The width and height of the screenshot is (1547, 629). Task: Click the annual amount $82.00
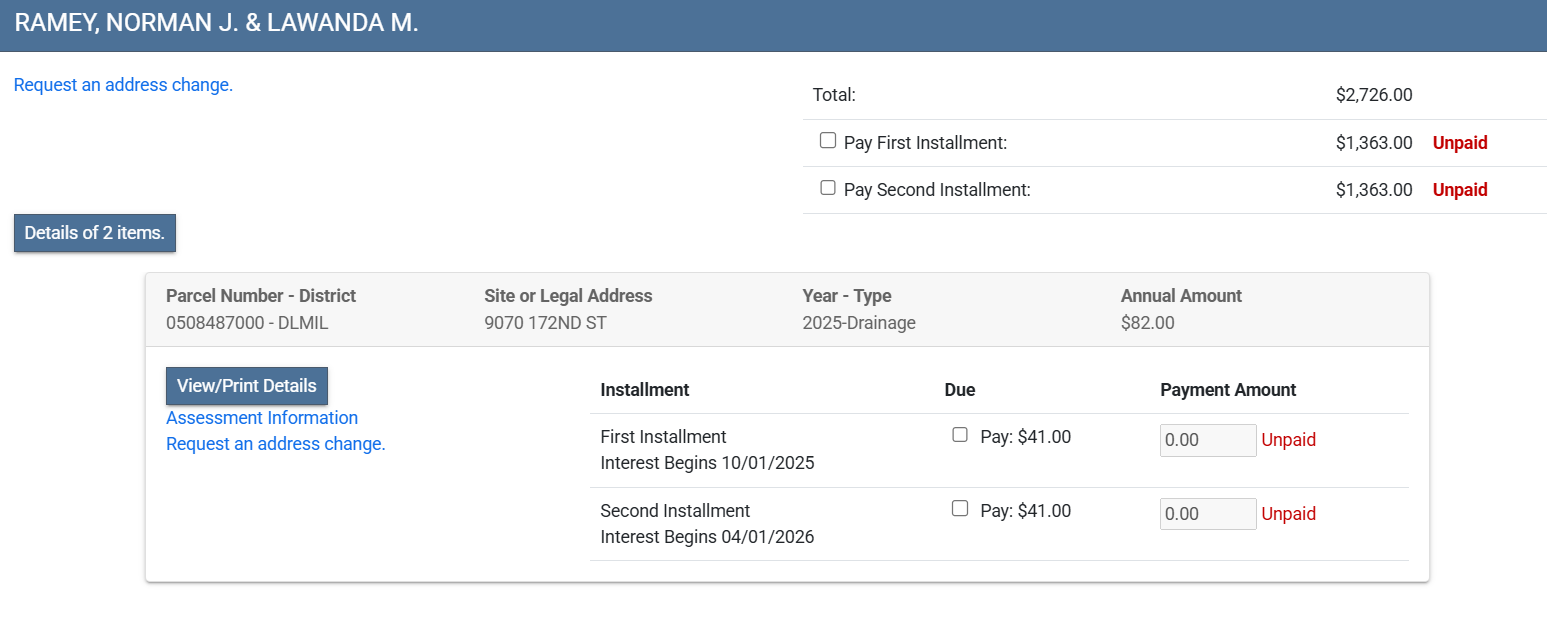click(x=1147, y=323)
